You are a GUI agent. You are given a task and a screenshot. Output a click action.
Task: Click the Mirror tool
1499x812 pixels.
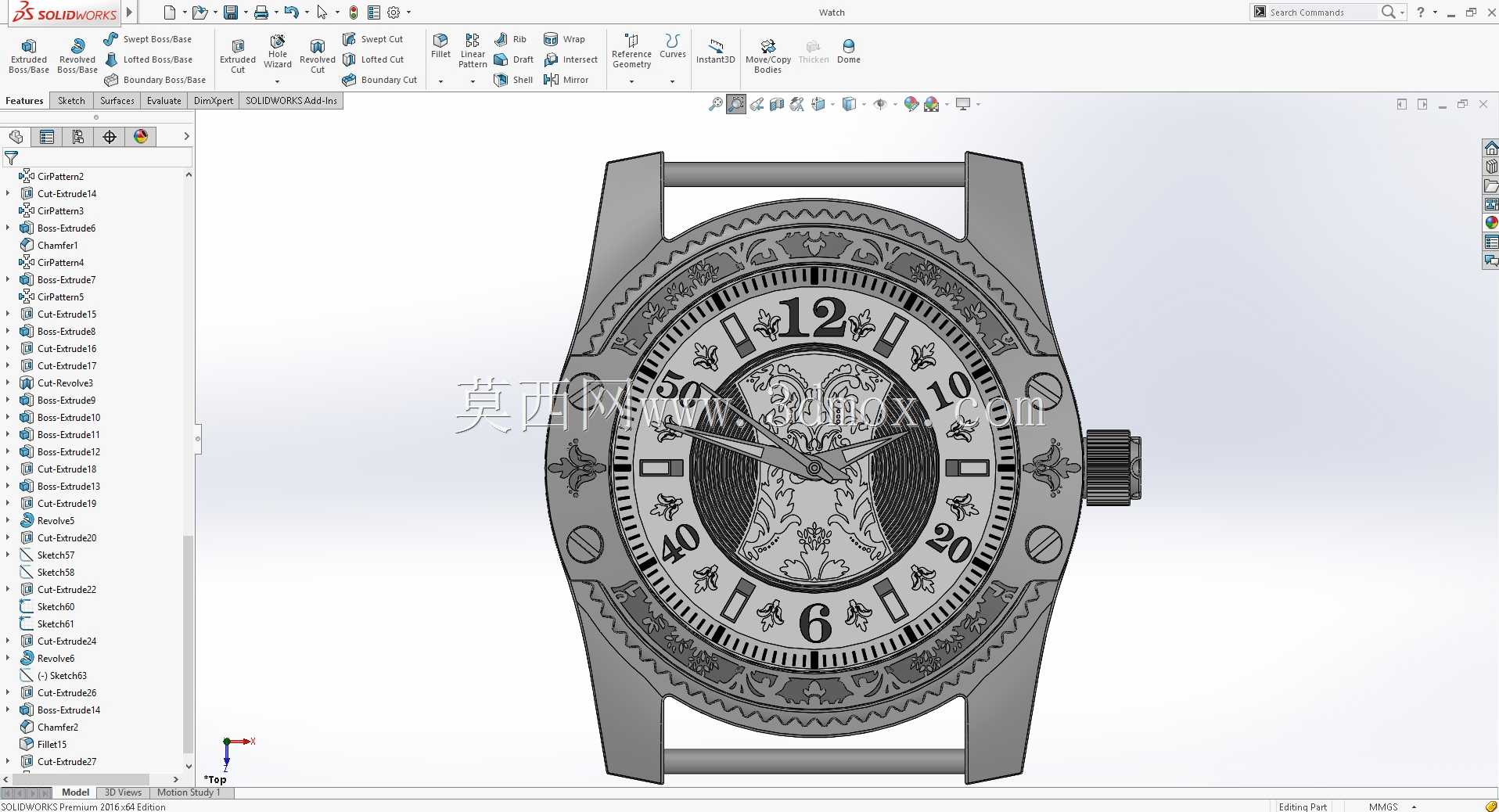[566, 80]
